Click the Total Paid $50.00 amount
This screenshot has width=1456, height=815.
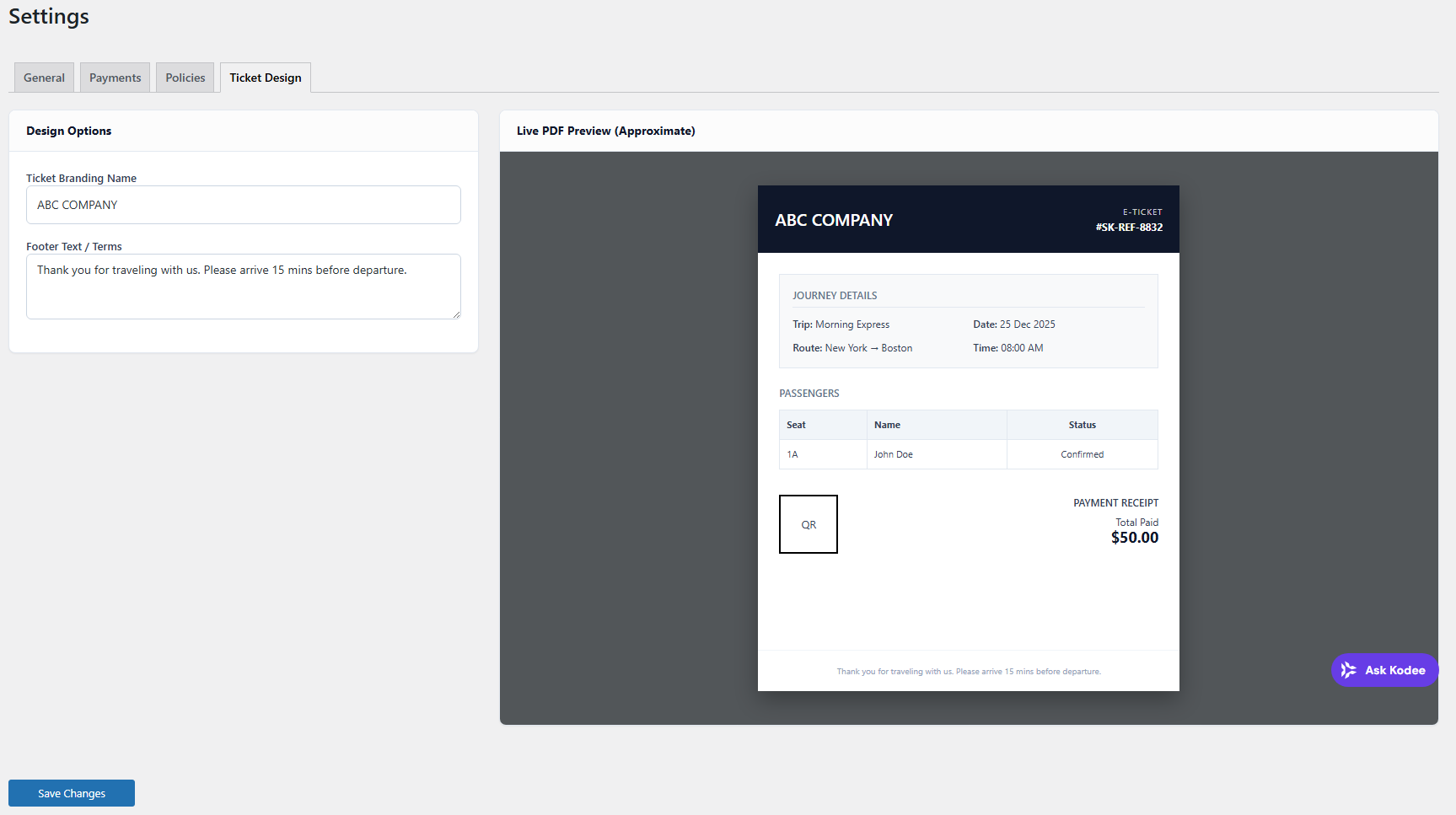[1135, 537]
